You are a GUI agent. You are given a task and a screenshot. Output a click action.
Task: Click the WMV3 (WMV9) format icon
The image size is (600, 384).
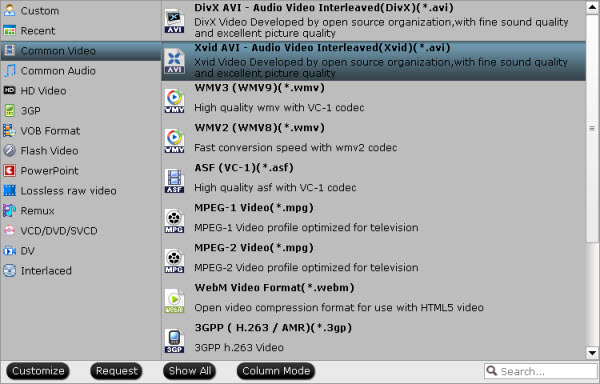[x=174, y=101]
